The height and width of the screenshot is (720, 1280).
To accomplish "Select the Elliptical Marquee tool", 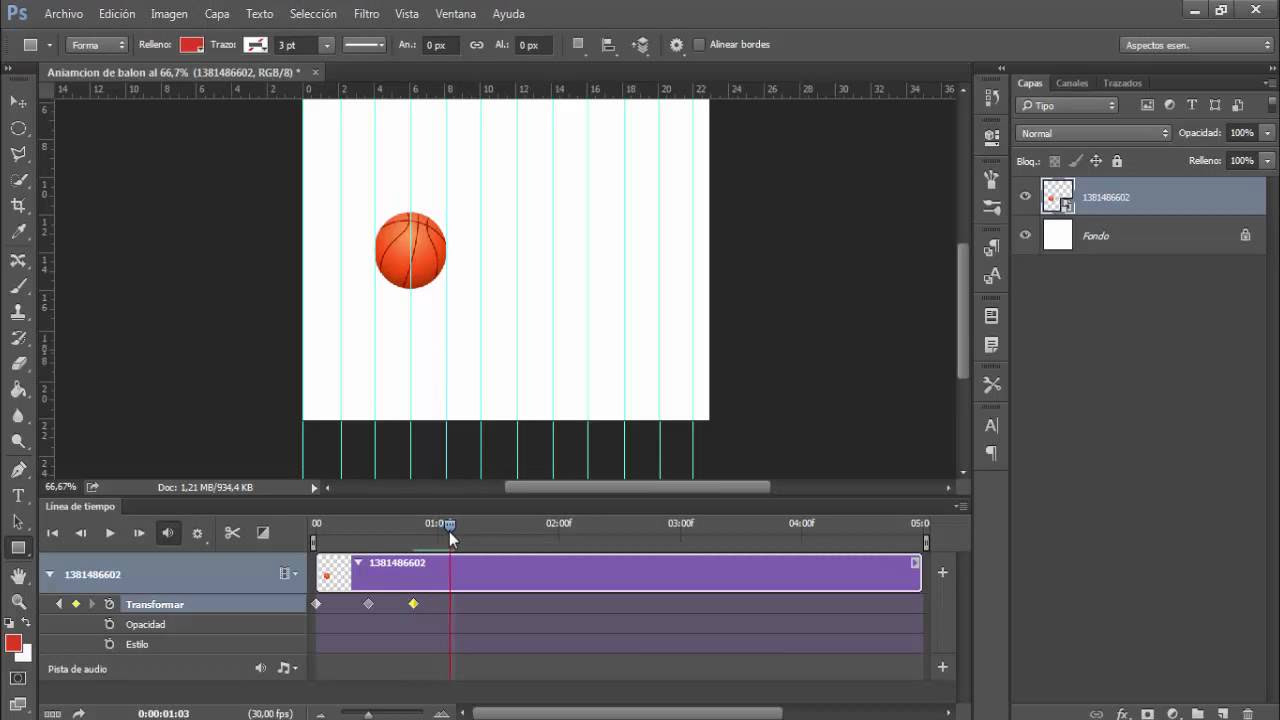I will pyautogui.click(x=18, y=128).
